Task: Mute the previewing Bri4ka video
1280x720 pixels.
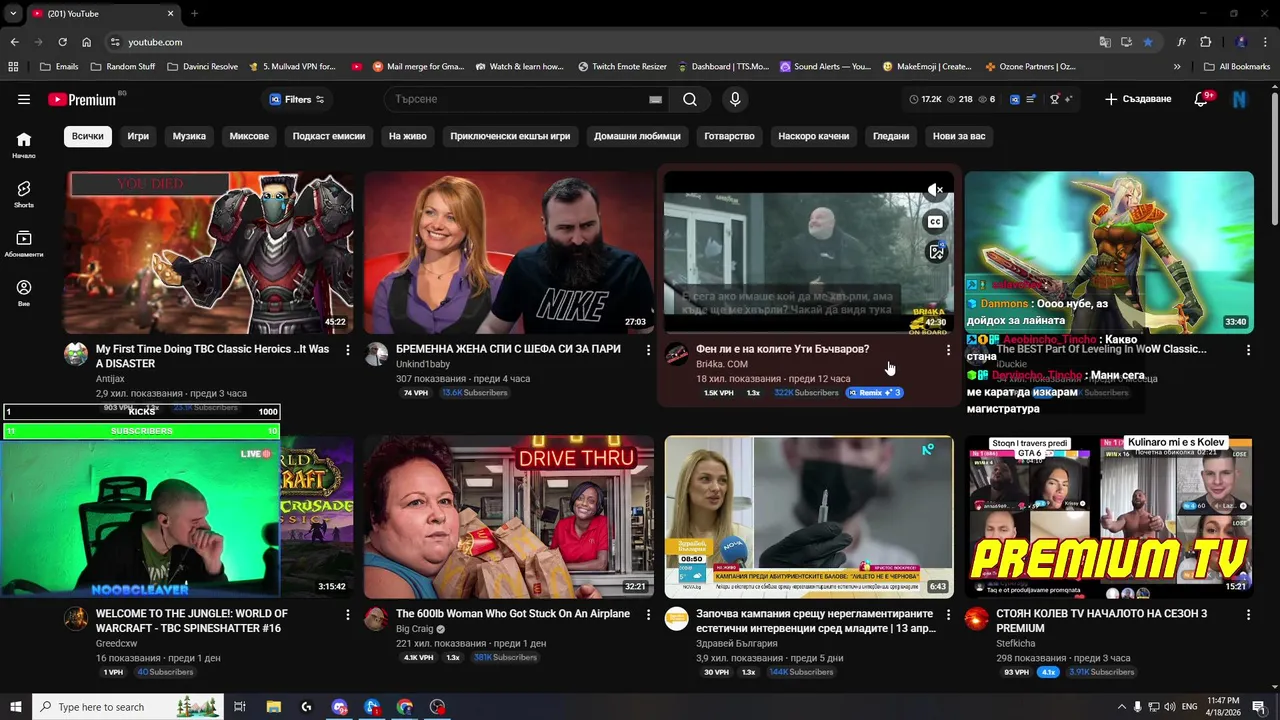Action: click(x=935, y=189)
